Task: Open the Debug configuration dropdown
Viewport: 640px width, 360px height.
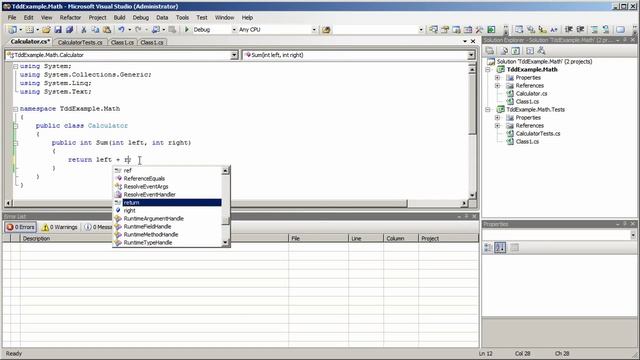Action: click(234, 30)
